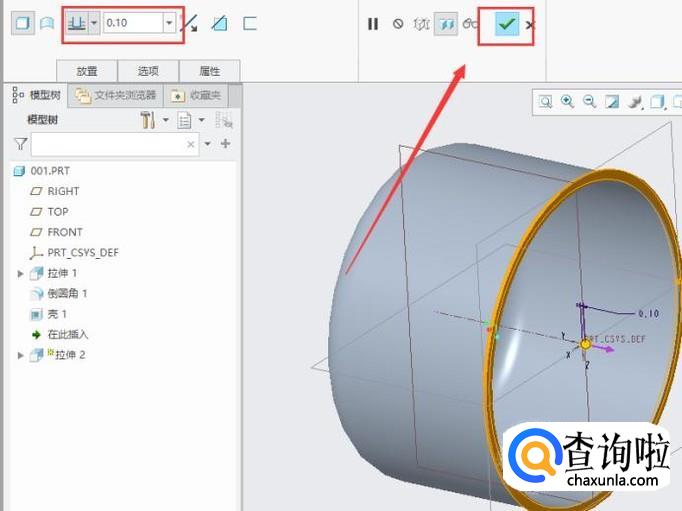The width and height of the screenshot is (682, 511).
Task: Click the model tree settings hammer icon
Action: click(x=148, y=120)
